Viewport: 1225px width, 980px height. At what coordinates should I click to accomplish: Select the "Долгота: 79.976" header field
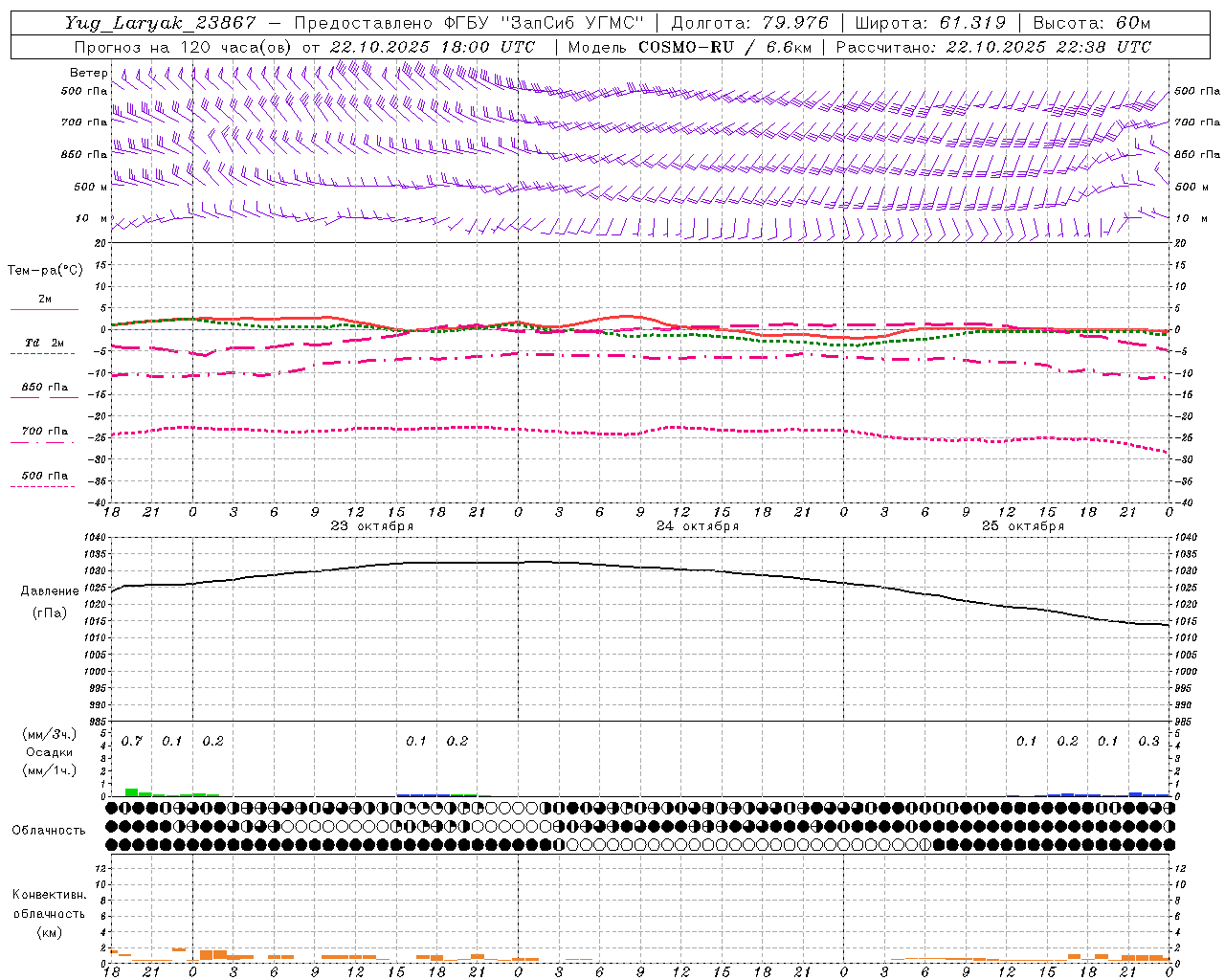click(750, 23)
